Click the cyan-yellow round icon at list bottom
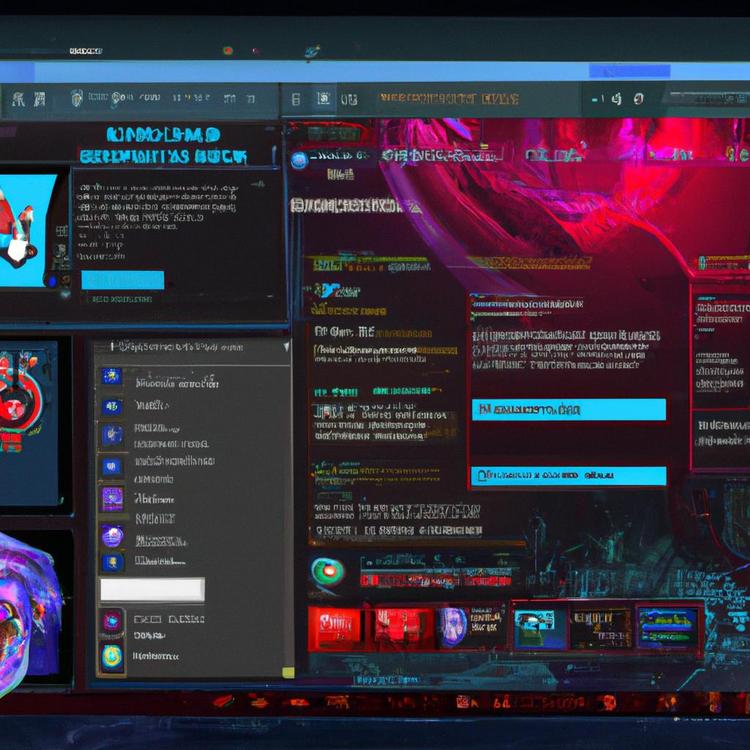750x750 pixels. coord(112,655)
